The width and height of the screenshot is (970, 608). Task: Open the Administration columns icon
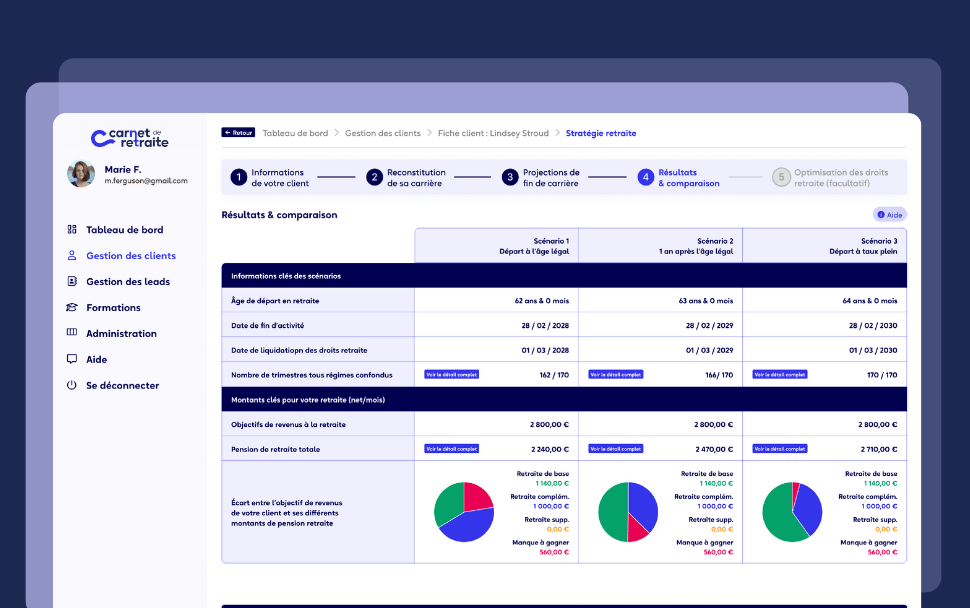72,333
